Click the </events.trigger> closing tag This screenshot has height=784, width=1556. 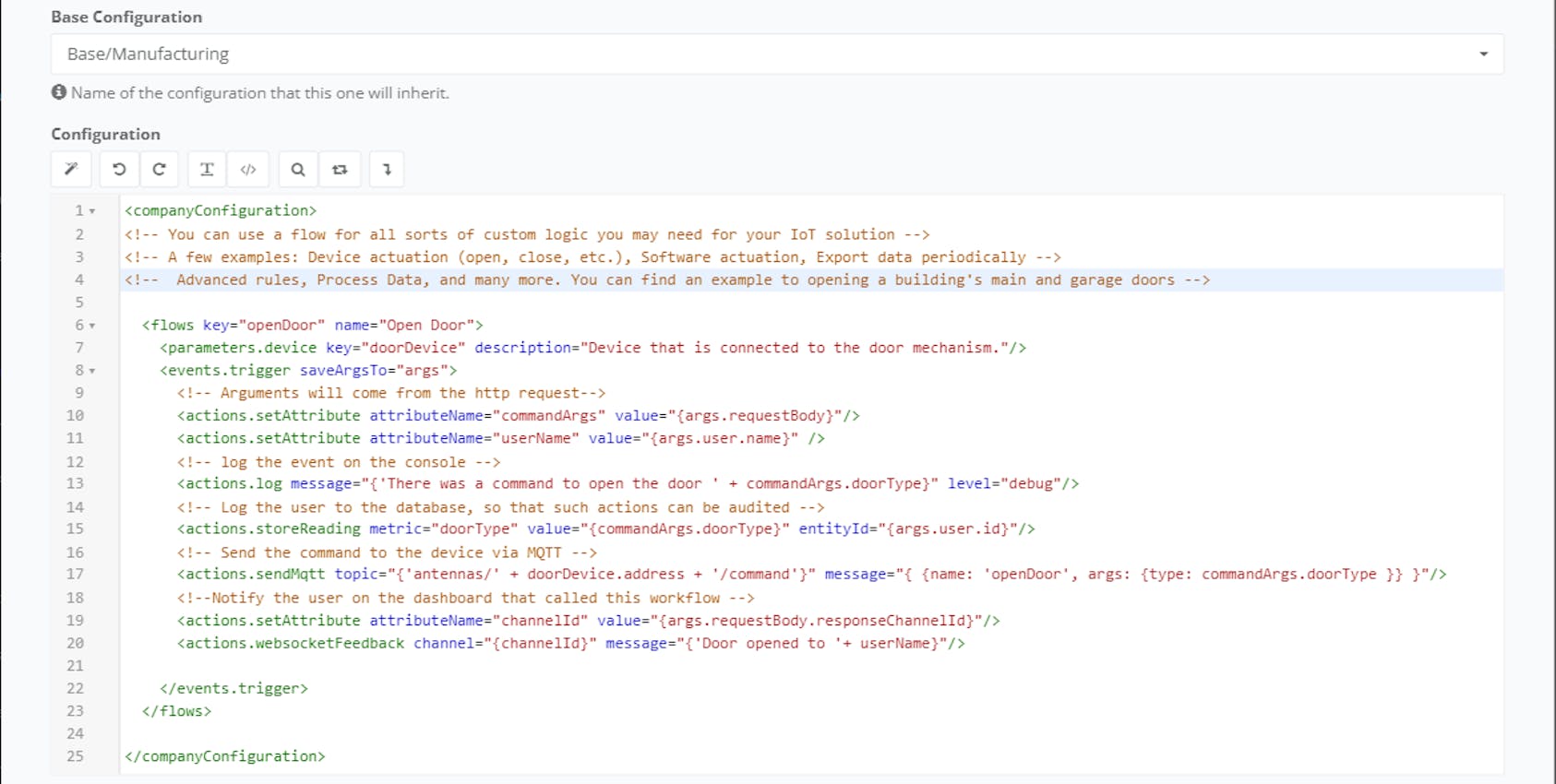point(234,688)
